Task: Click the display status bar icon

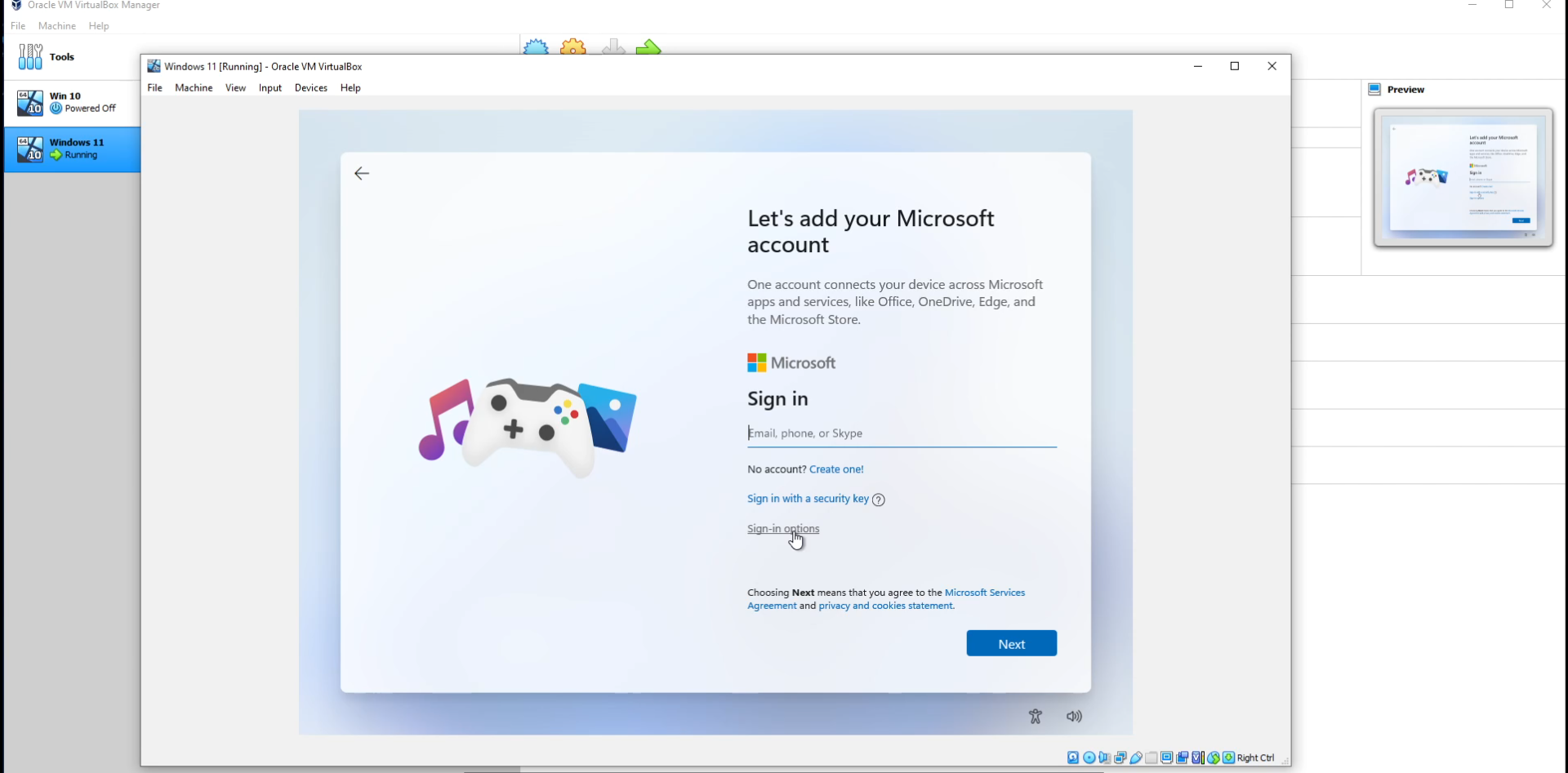Action: click(1166, 757)
